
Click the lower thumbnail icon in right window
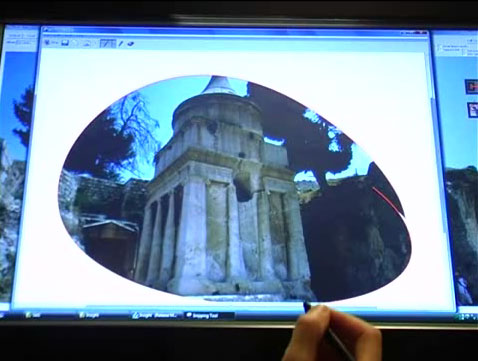(472, 110)
